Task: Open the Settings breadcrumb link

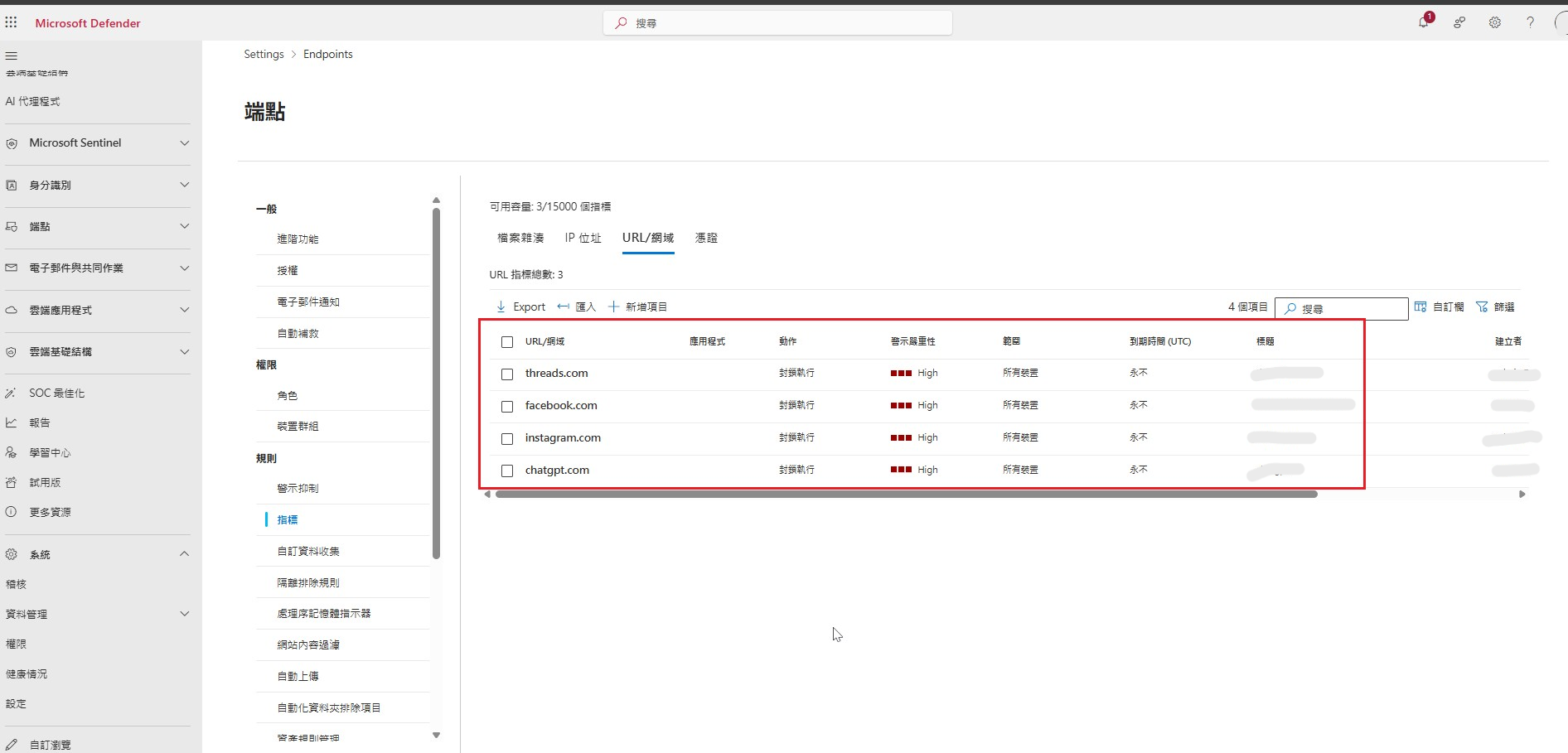Action: (x=264, y=54)
